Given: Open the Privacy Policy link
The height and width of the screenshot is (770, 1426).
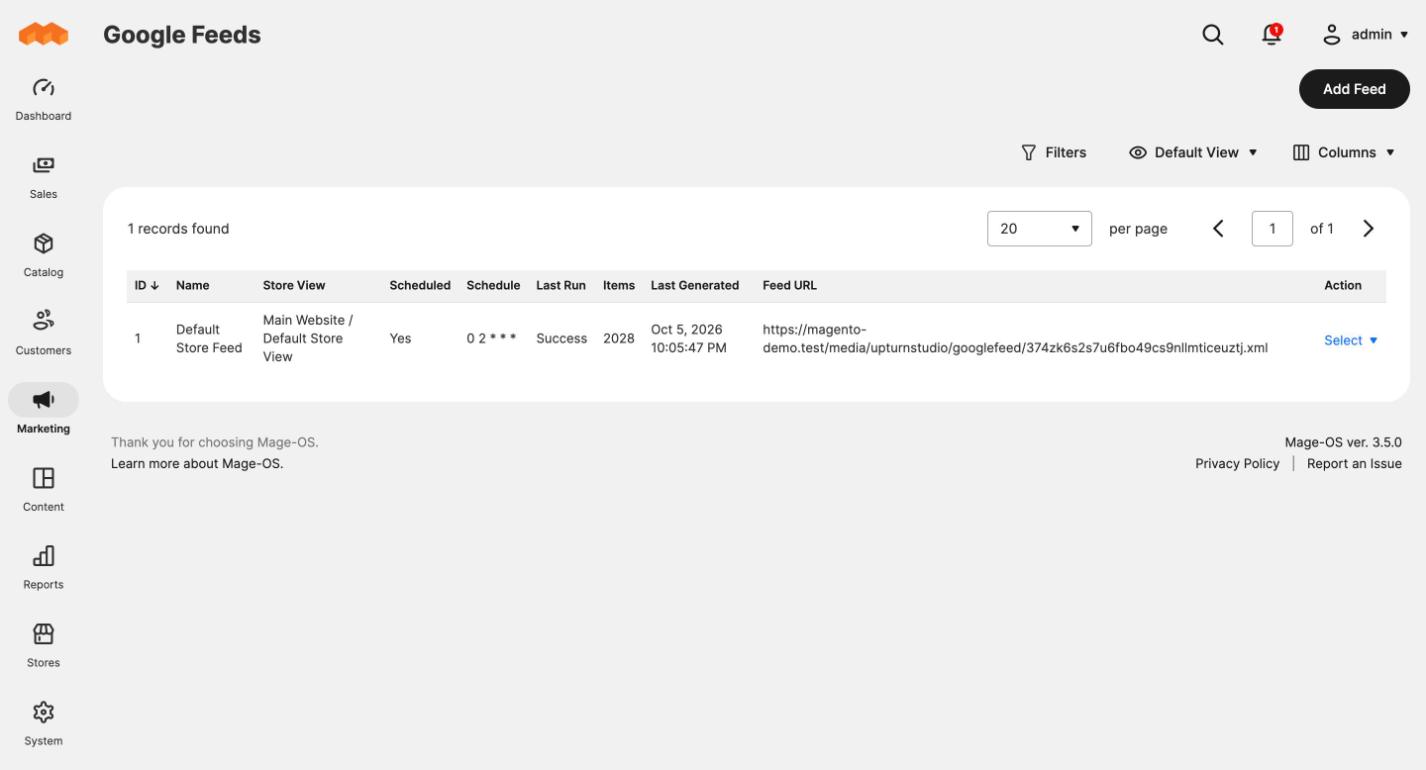Looking at the screenshot, I should (x=1237, y=463).
